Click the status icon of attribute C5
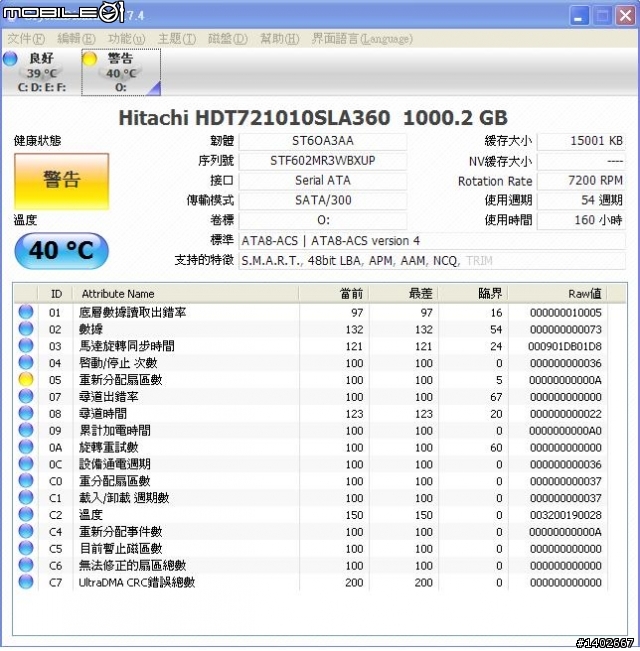 pyautogui.click(x=26, y=548)
